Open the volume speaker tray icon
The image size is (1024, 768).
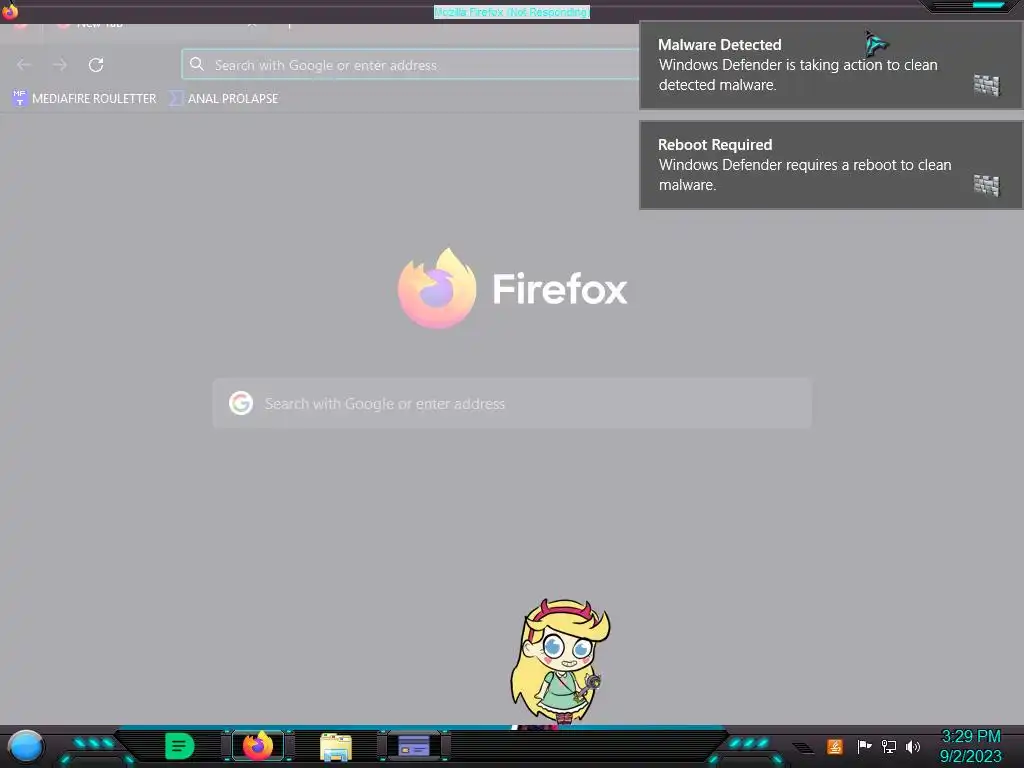pos(912,746)
